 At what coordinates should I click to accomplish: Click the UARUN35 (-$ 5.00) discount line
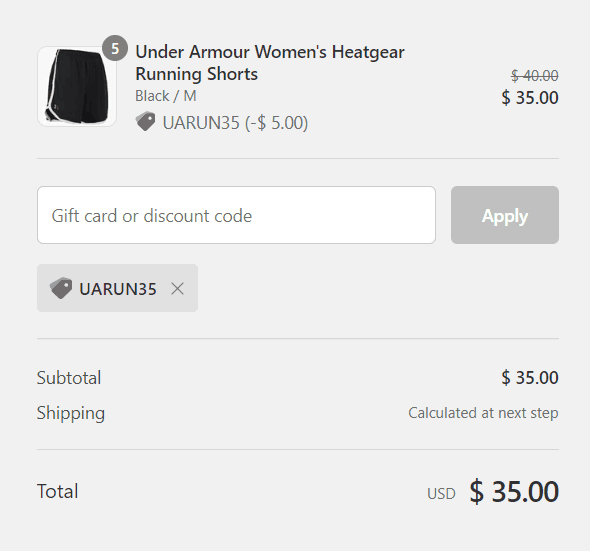tap(236, 123)
